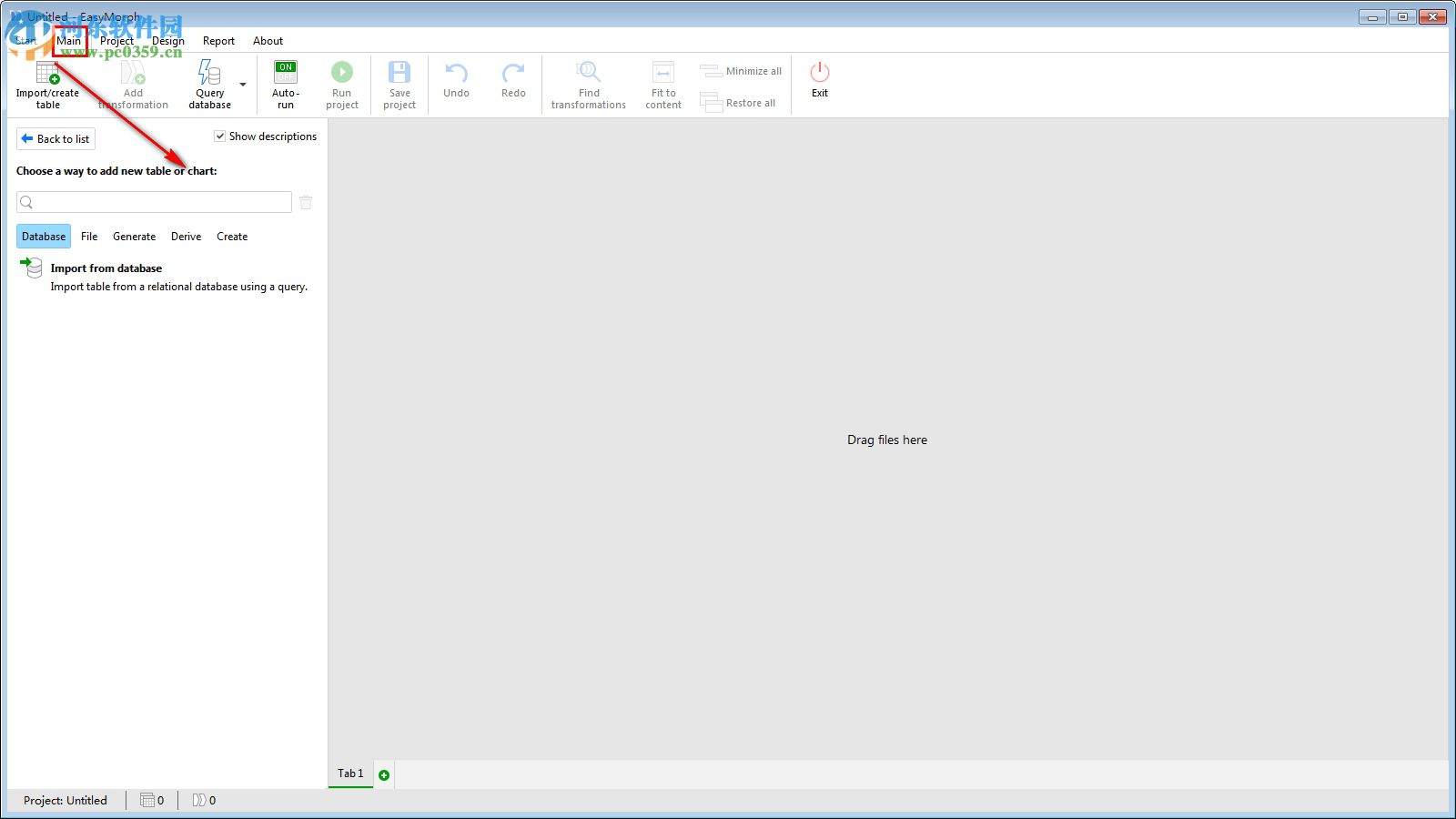Click the Minimize all stacked-windows icon

point(711,71)
